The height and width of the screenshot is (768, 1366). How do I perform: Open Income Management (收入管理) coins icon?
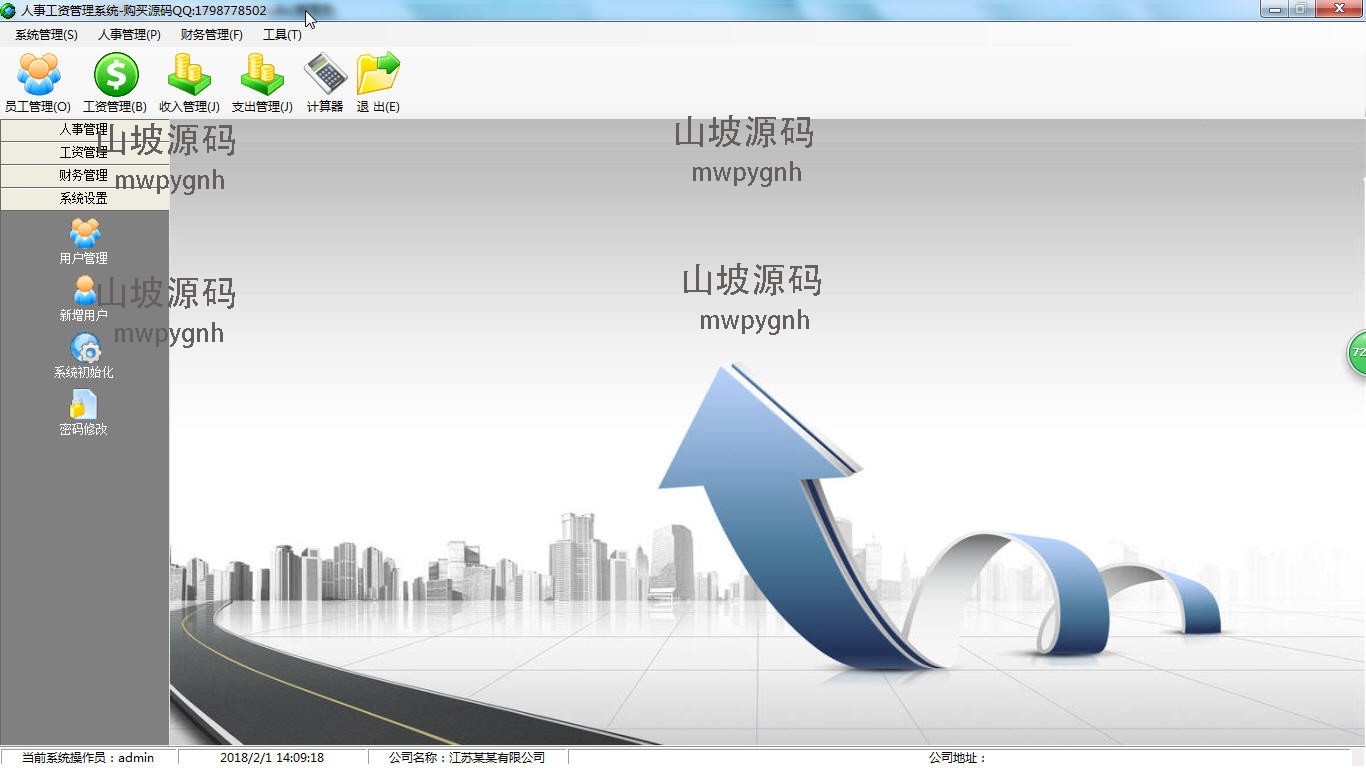click(189, 75)
